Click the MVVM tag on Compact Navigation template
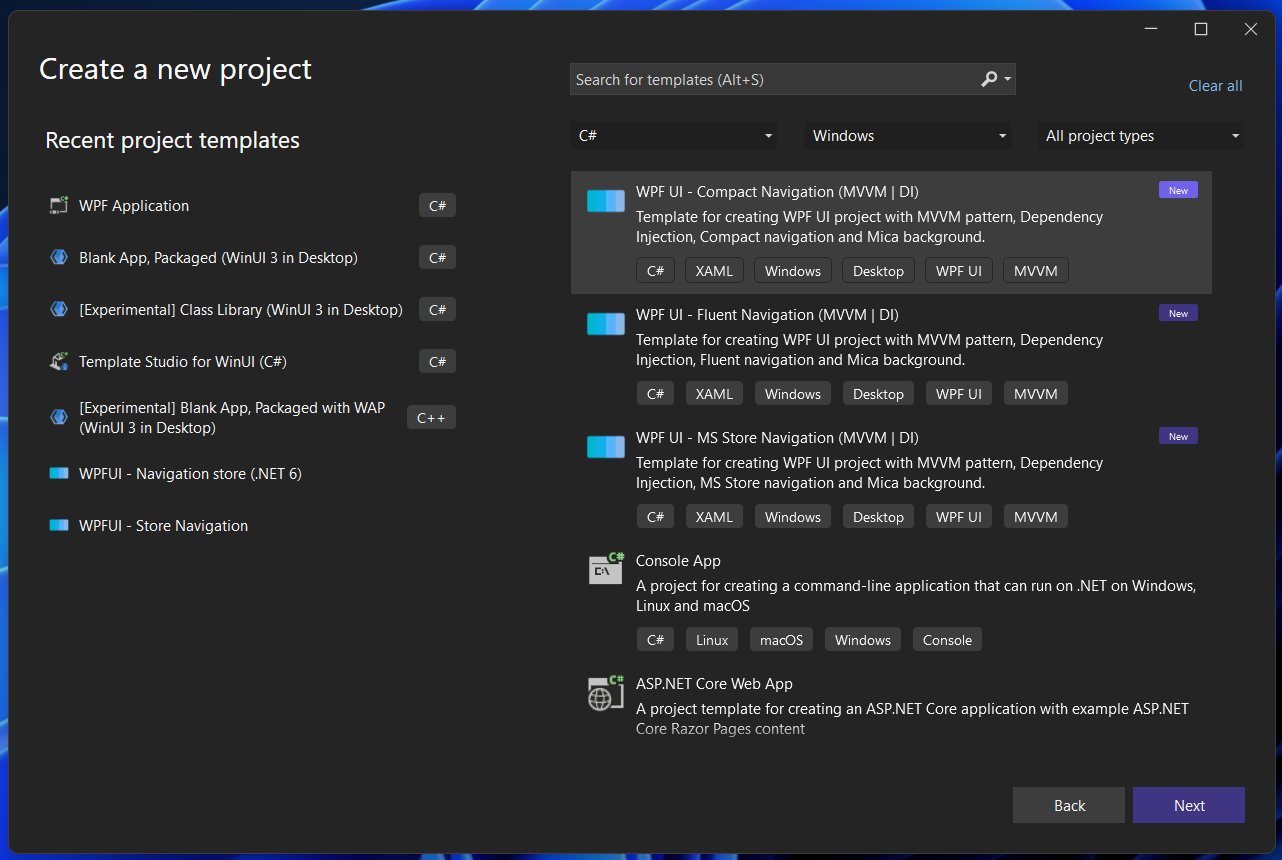Image resolution: width=1282 pixels, height=860 pixels. coord(1035,270)
